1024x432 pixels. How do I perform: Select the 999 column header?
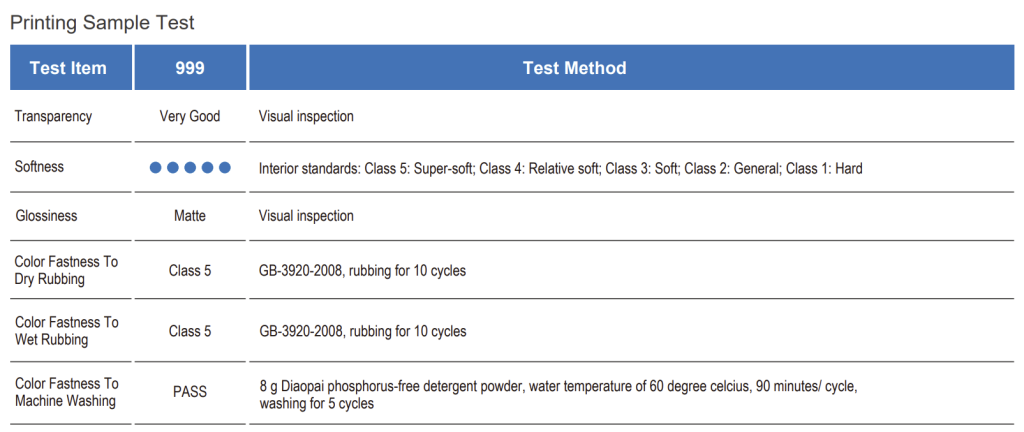pyautogui.click(x=190, y=68)
